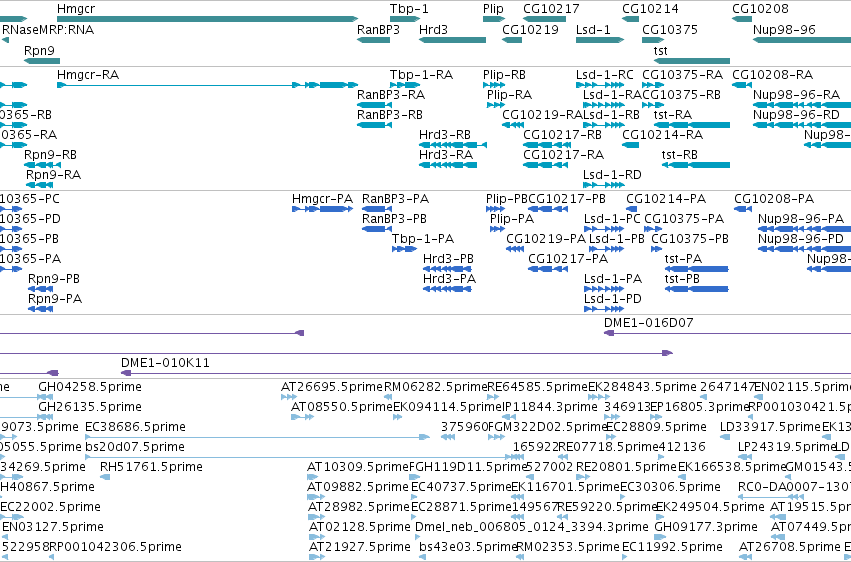This screenshot has width=851, height=562.
Task: Click the RanBP3-RA transcript
Action: (374, 105)
